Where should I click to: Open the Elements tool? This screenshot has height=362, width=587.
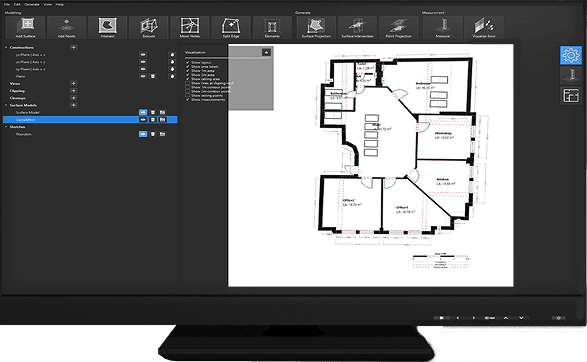point(272,27)
